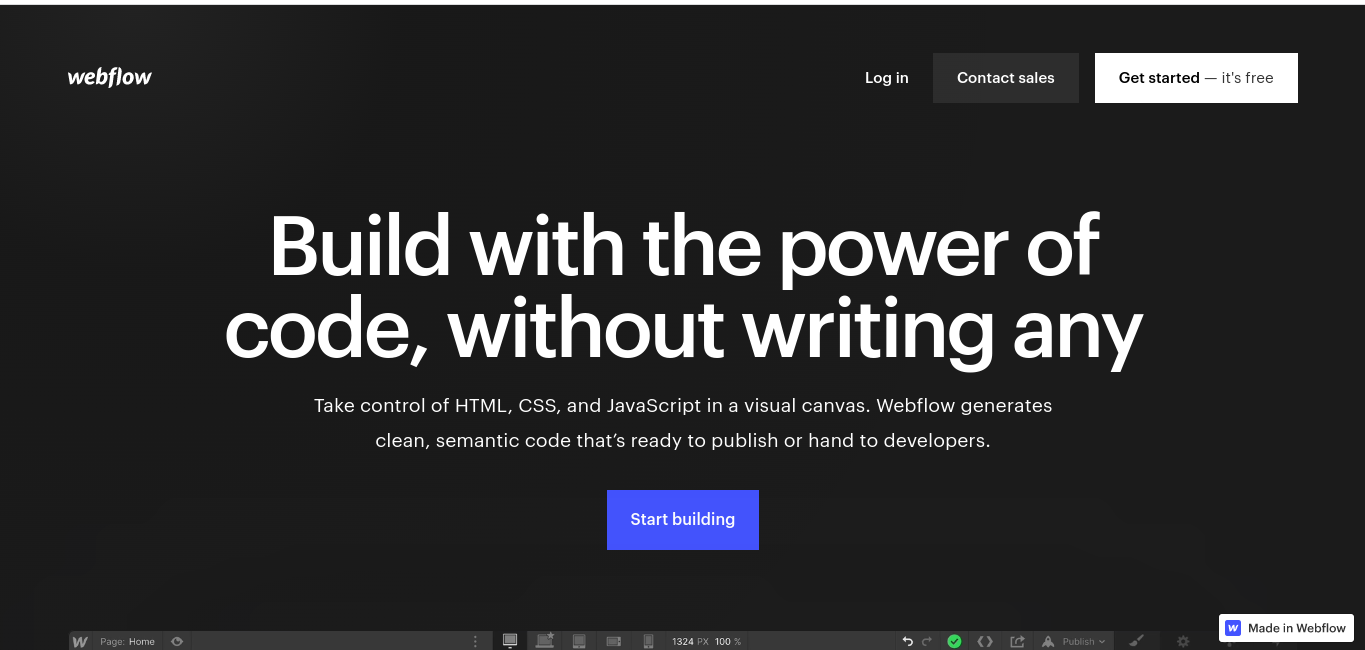Open the code brackets export icon
This screenshot has height=650, width=1365.
[x=985, y=641]
